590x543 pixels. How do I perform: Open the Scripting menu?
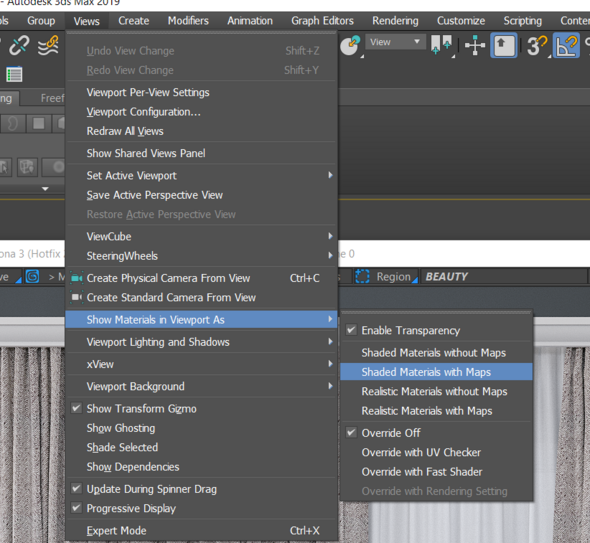[x=523, y=21]
